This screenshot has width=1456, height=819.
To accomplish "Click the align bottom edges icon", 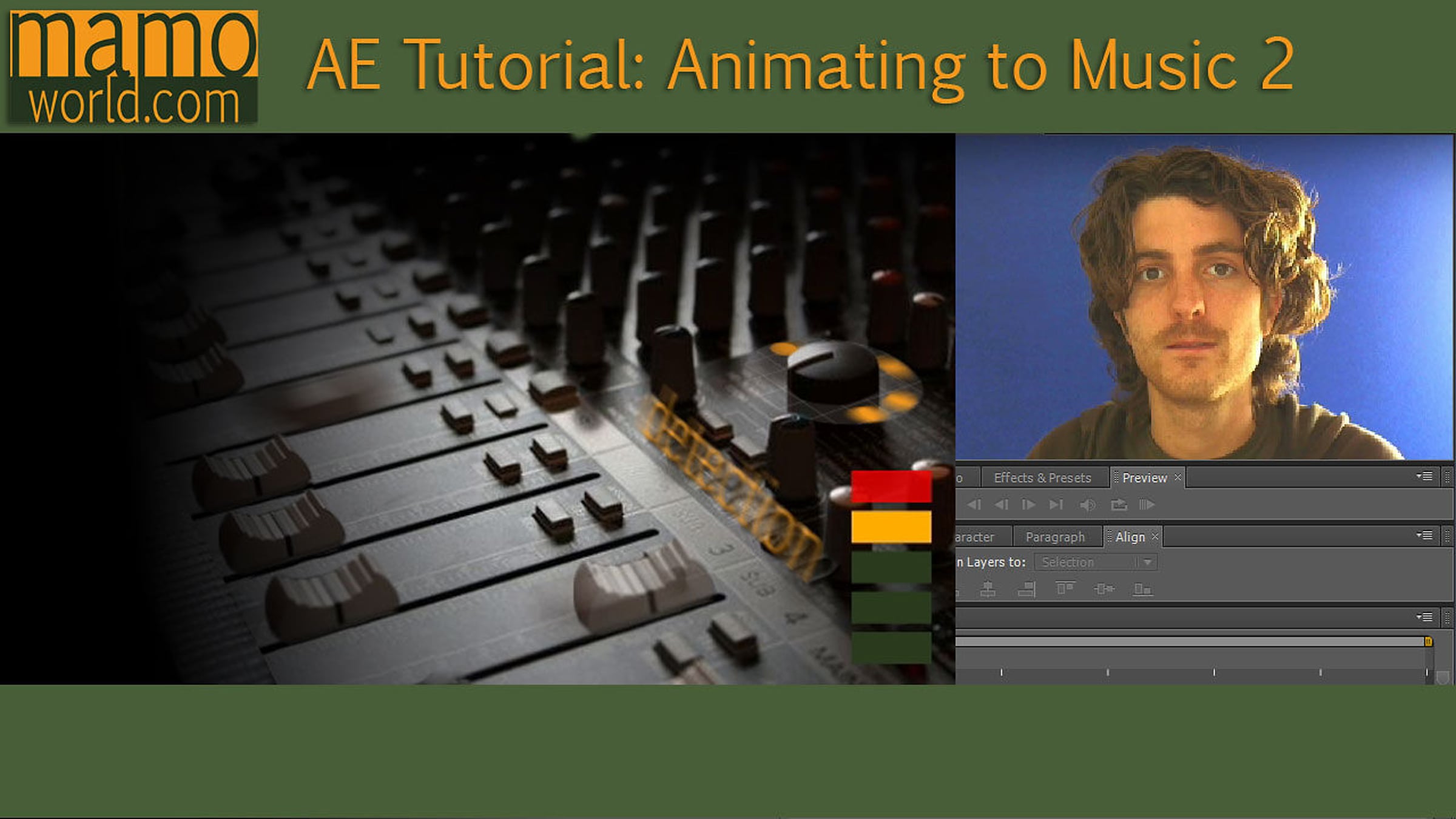I will pos(1142,589).
